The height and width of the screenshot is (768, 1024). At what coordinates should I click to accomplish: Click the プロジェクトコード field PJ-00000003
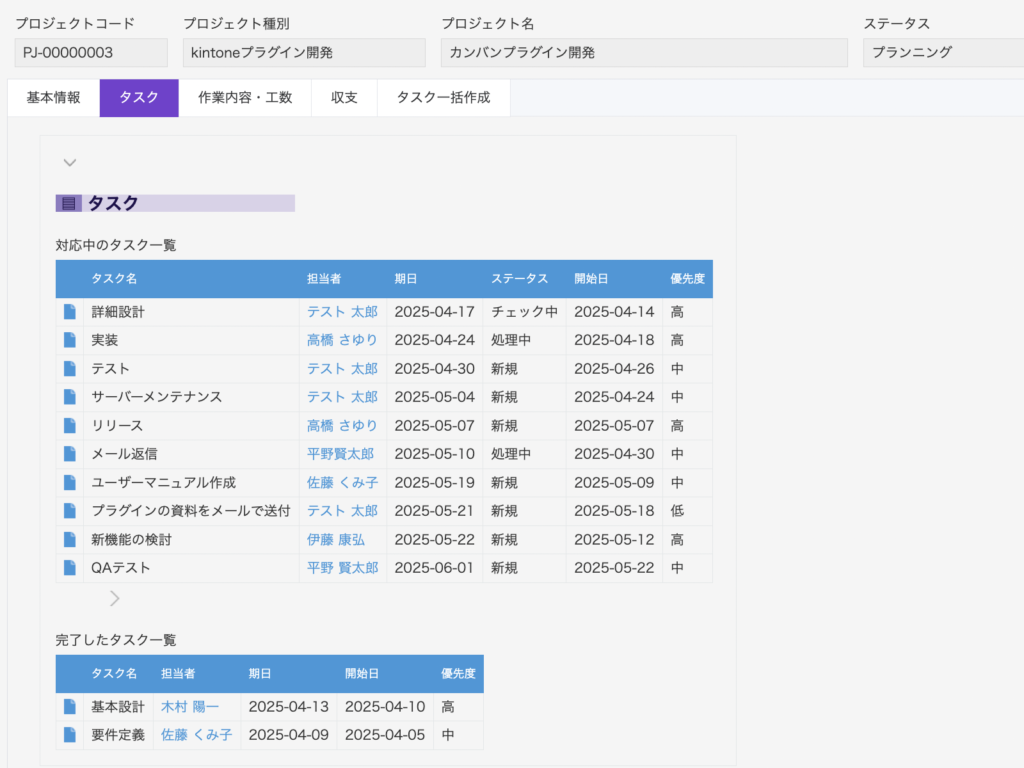click(x=91, y=53)
